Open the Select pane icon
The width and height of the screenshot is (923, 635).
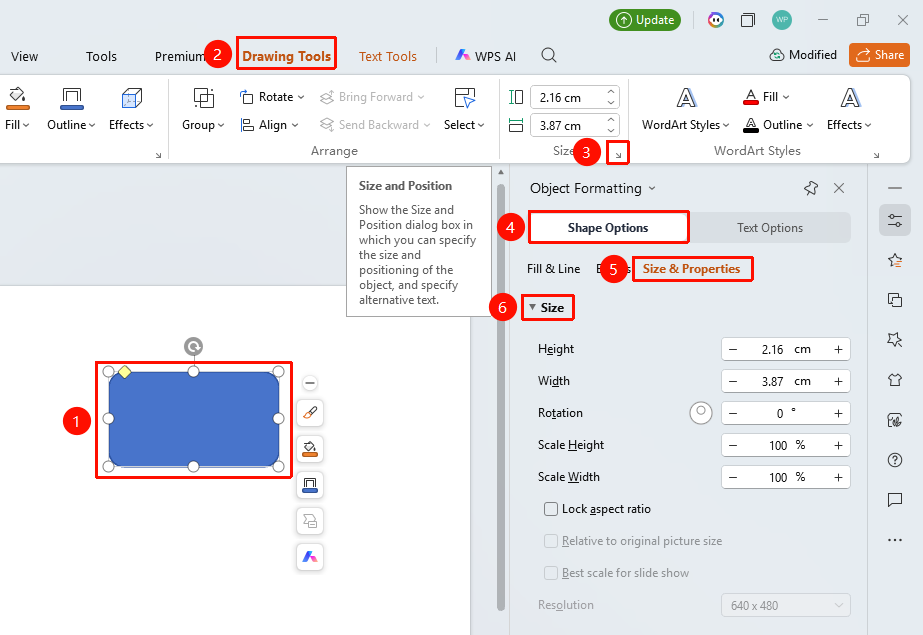(x=464, y=98)
